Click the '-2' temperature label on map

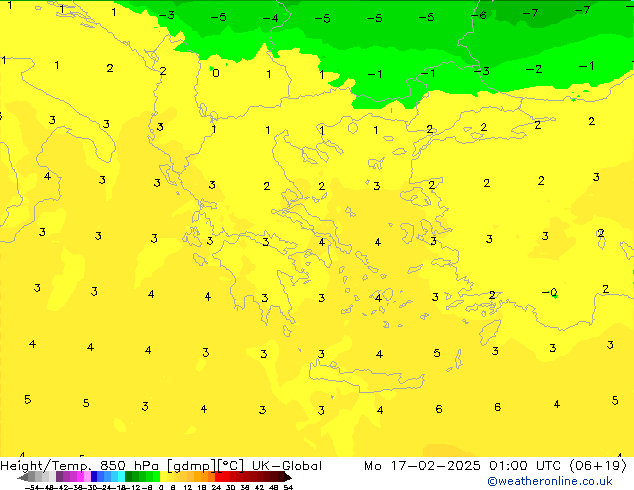pos(534,69)
